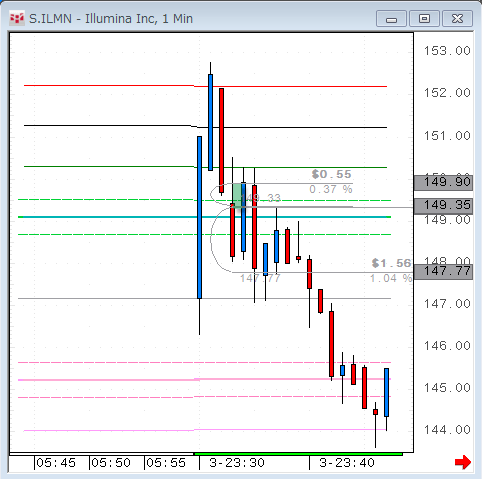Click the chart app icon in title bar
The width and height of the screenshot is (482, 479).
click(x=17, y=18)
